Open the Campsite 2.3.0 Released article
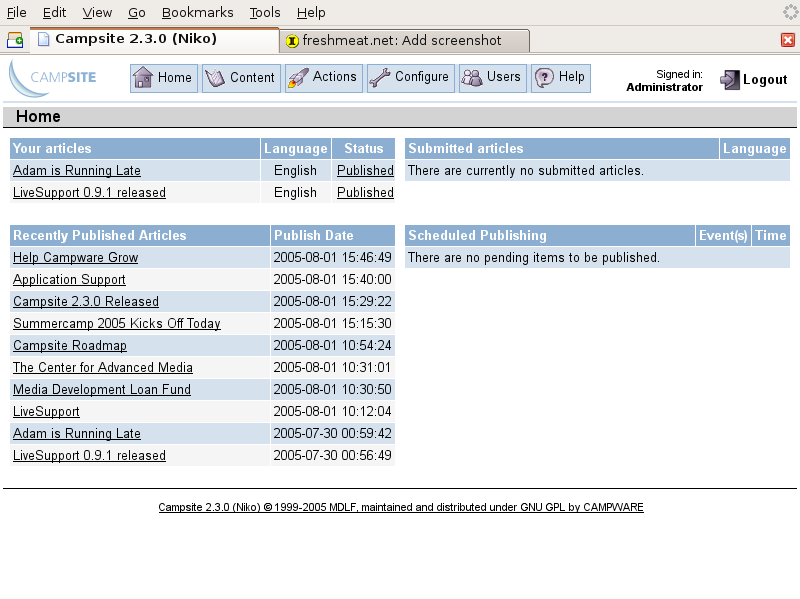The height and width of the screenshot is (599, 800). [86, 302]
